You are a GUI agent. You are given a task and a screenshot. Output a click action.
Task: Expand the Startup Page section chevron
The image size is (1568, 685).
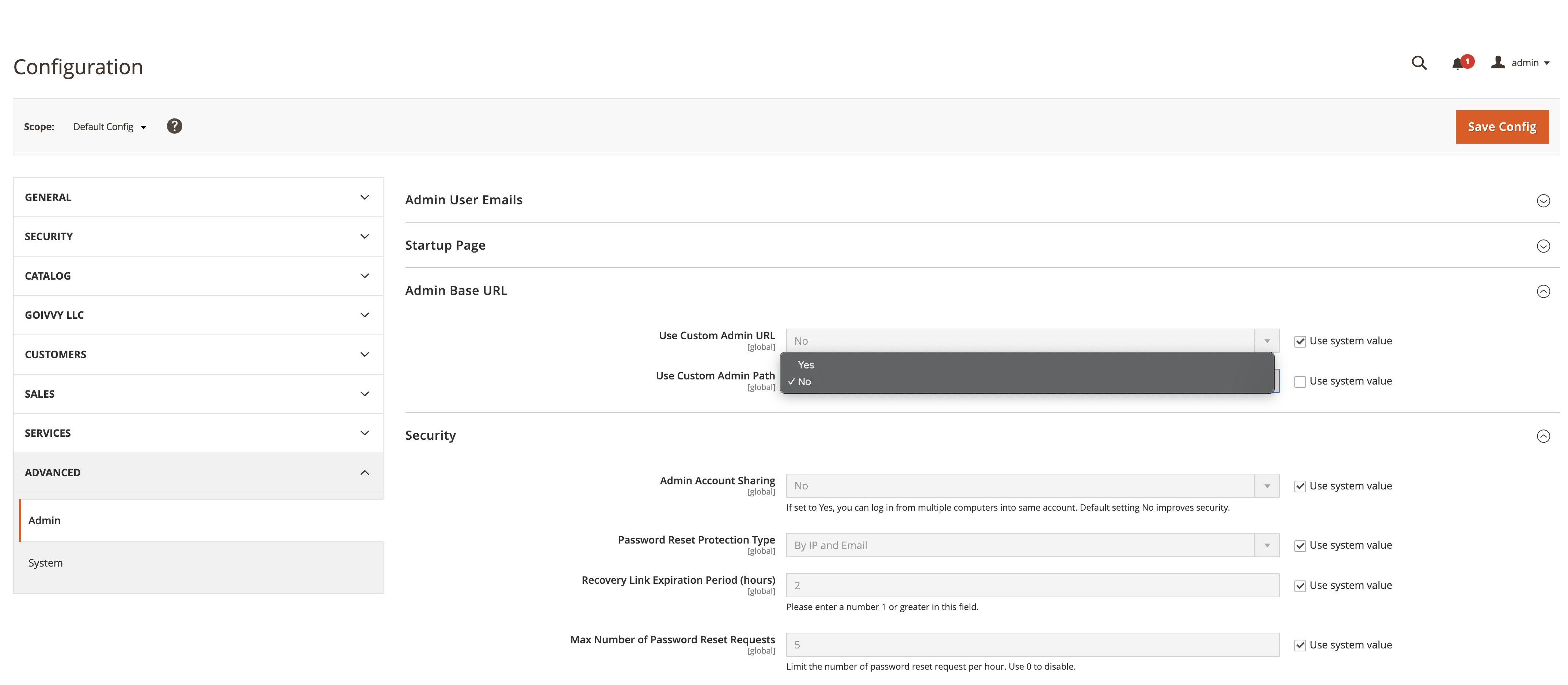(1544, 246)
